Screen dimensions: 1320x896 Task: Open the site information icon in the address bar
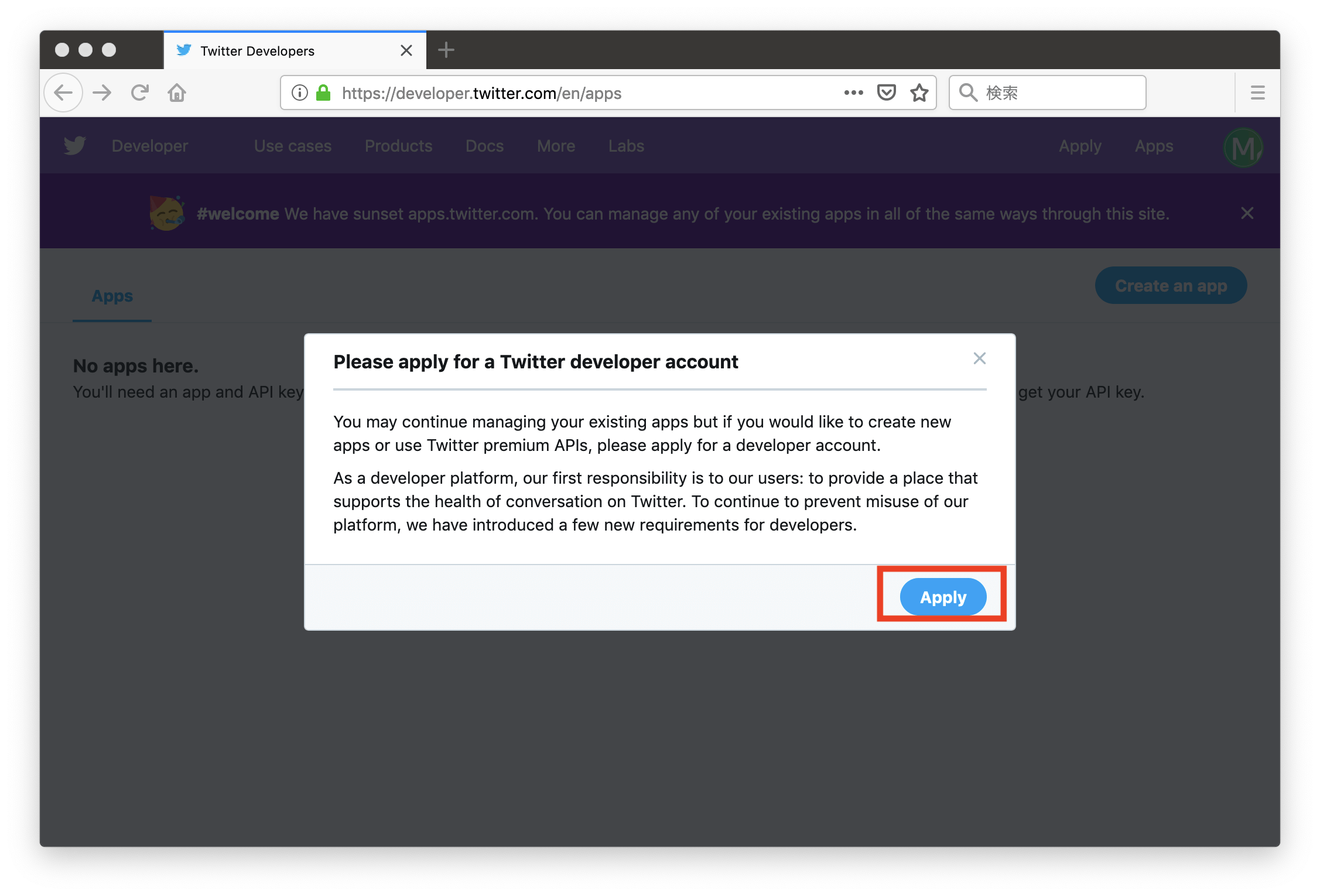click(299, 93)
